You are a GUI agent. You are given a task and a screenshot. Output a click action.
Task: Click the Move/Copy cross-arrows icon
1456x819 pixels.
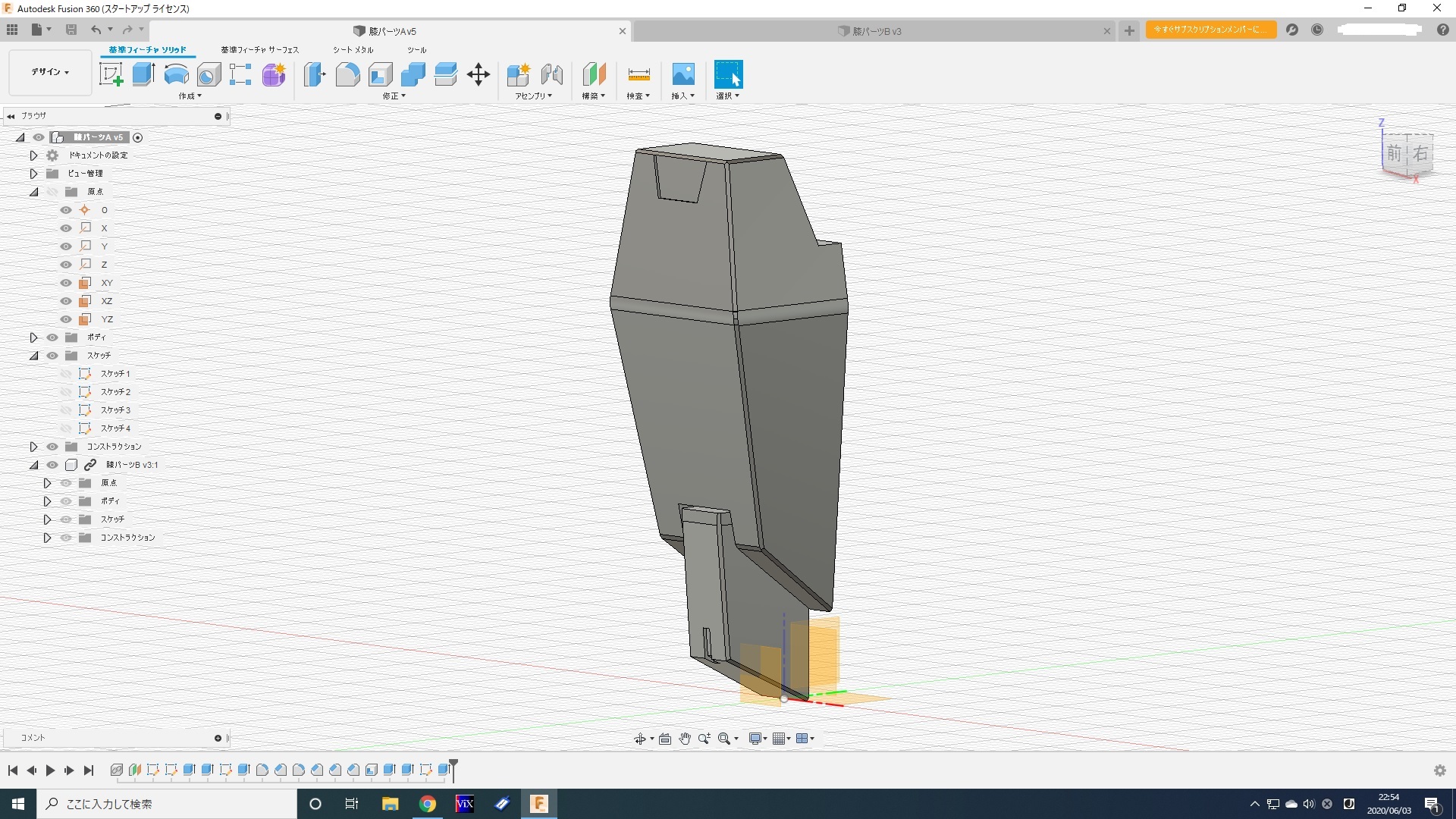coord(479,74)
